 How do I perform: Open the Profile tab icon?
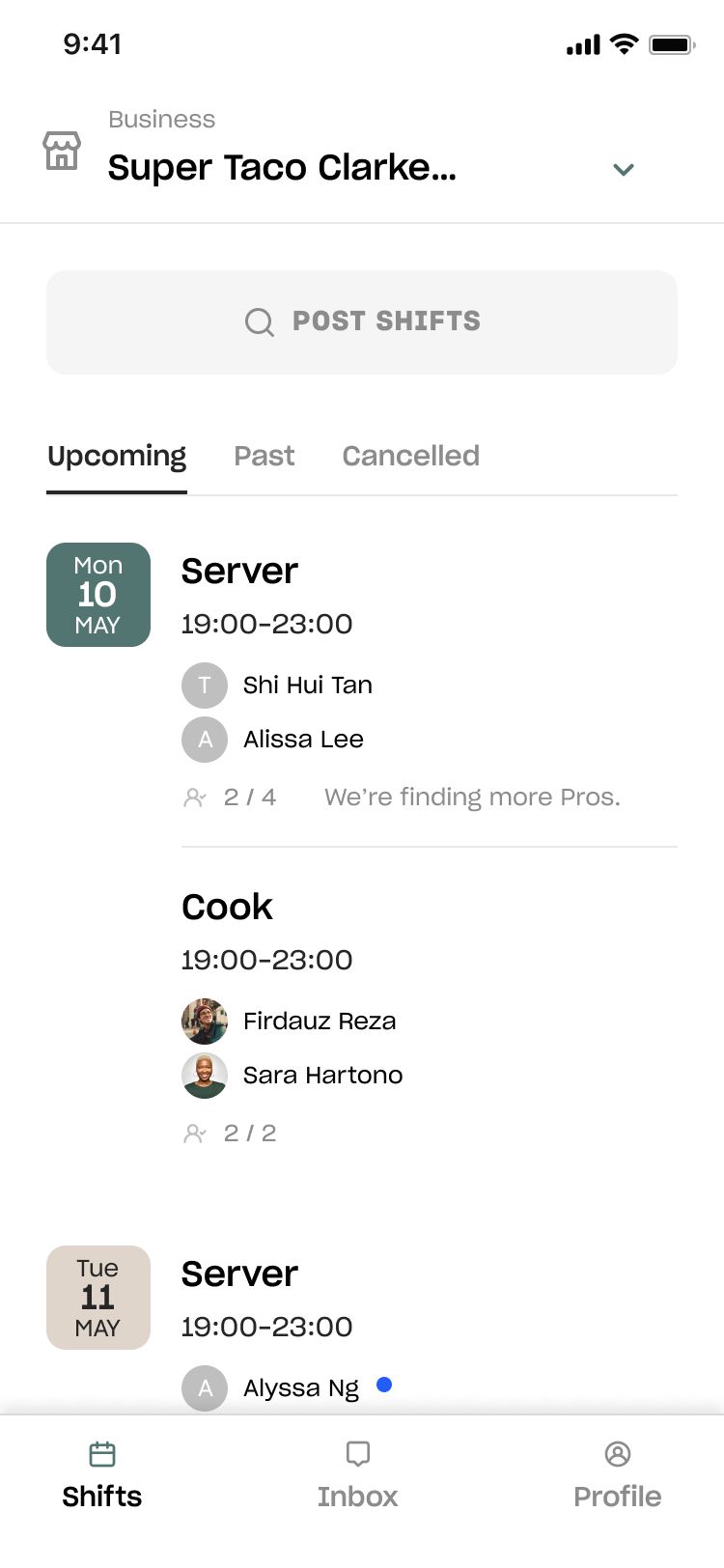(618, 1454)
